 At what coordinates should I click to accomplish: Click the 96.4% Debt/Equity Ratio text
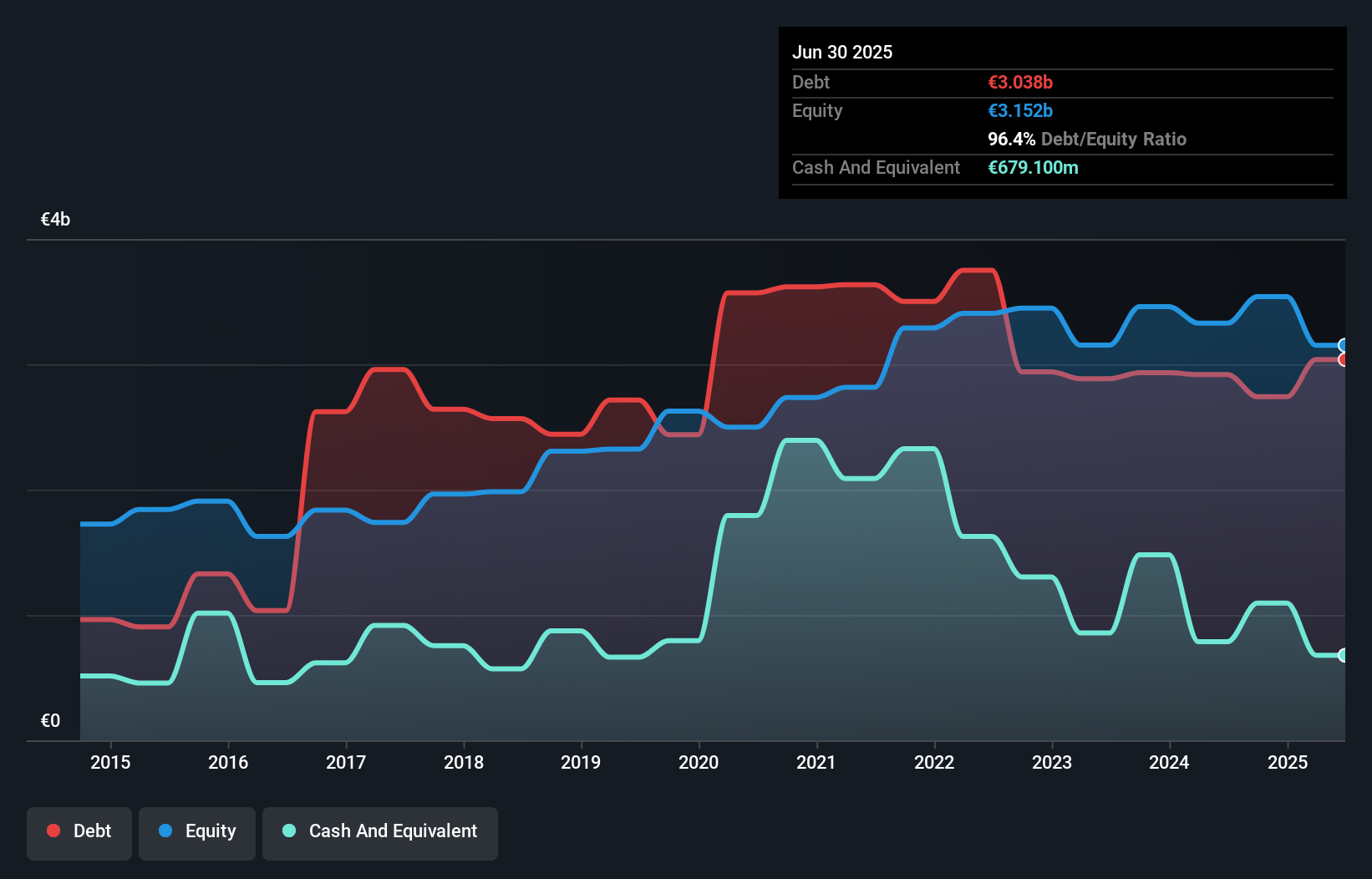point(1087,139)
